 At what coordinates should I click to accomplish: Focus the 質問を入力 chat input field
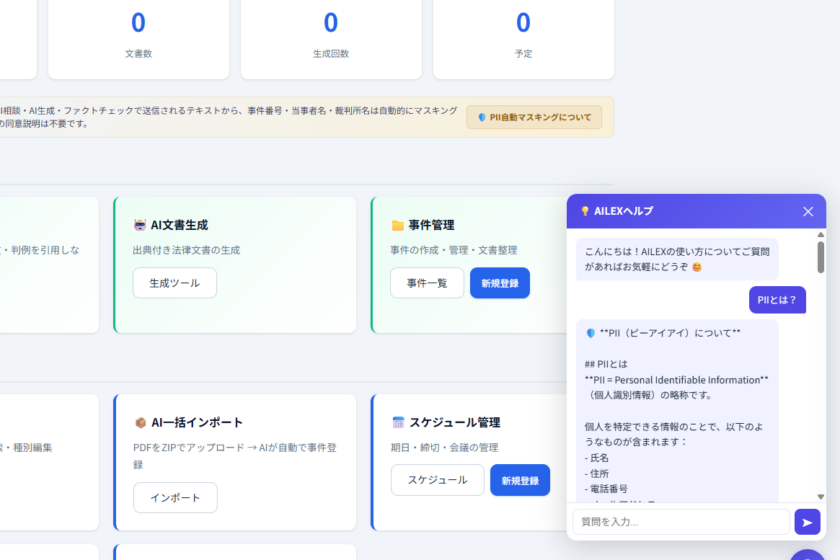680,522
